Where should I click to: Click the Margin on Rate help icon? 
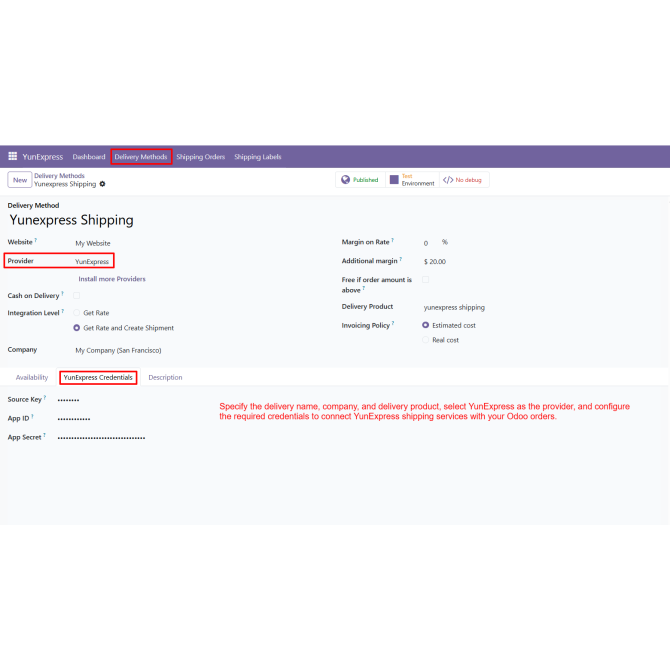[393, 240]
